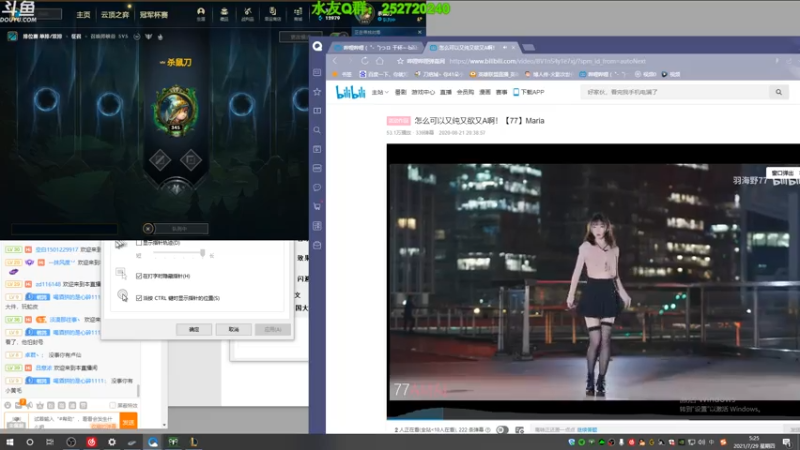Reload the bilibili page
This screenshot has width=800, height=450.
tap(364, 61)
